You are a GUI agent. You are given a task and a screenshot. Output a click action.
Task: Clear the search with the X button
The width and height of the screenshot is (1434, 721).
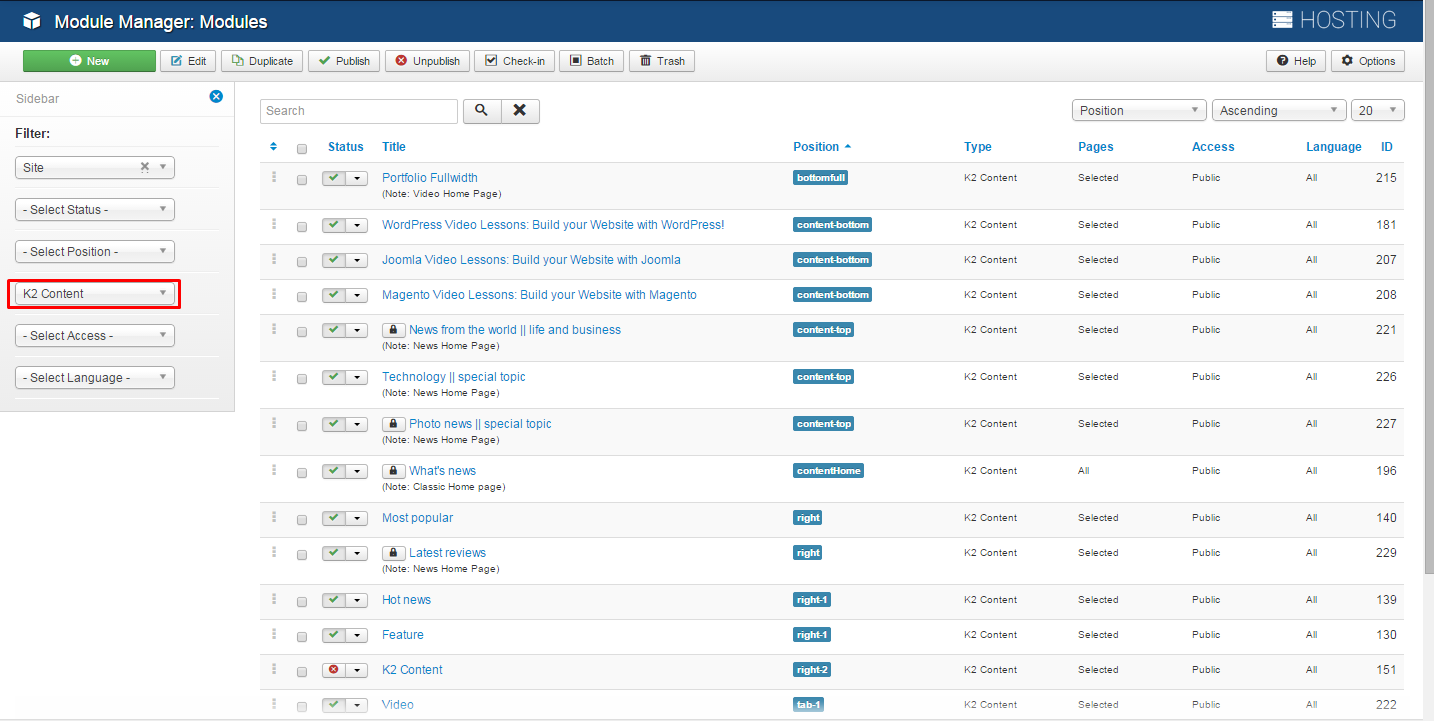click(x=520, y=111)
